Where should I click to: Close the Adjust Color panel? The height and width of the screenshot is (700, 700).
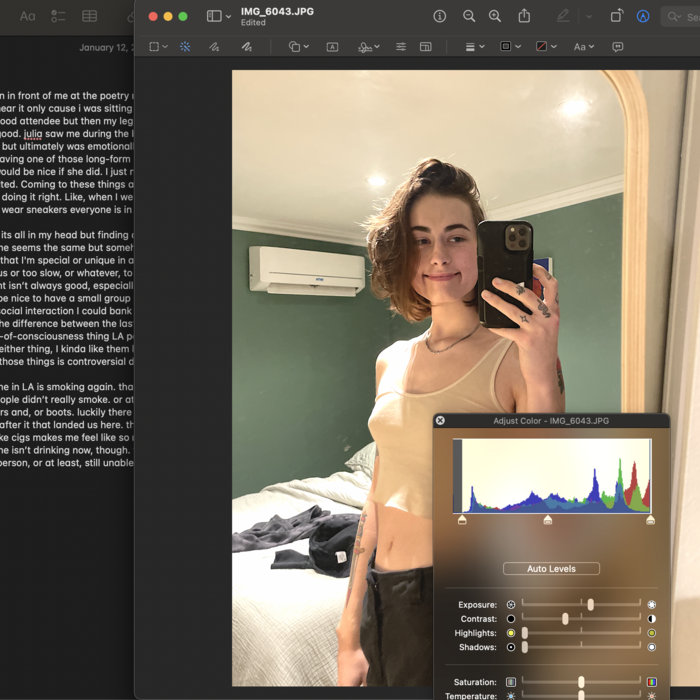(x=440, y=421)
